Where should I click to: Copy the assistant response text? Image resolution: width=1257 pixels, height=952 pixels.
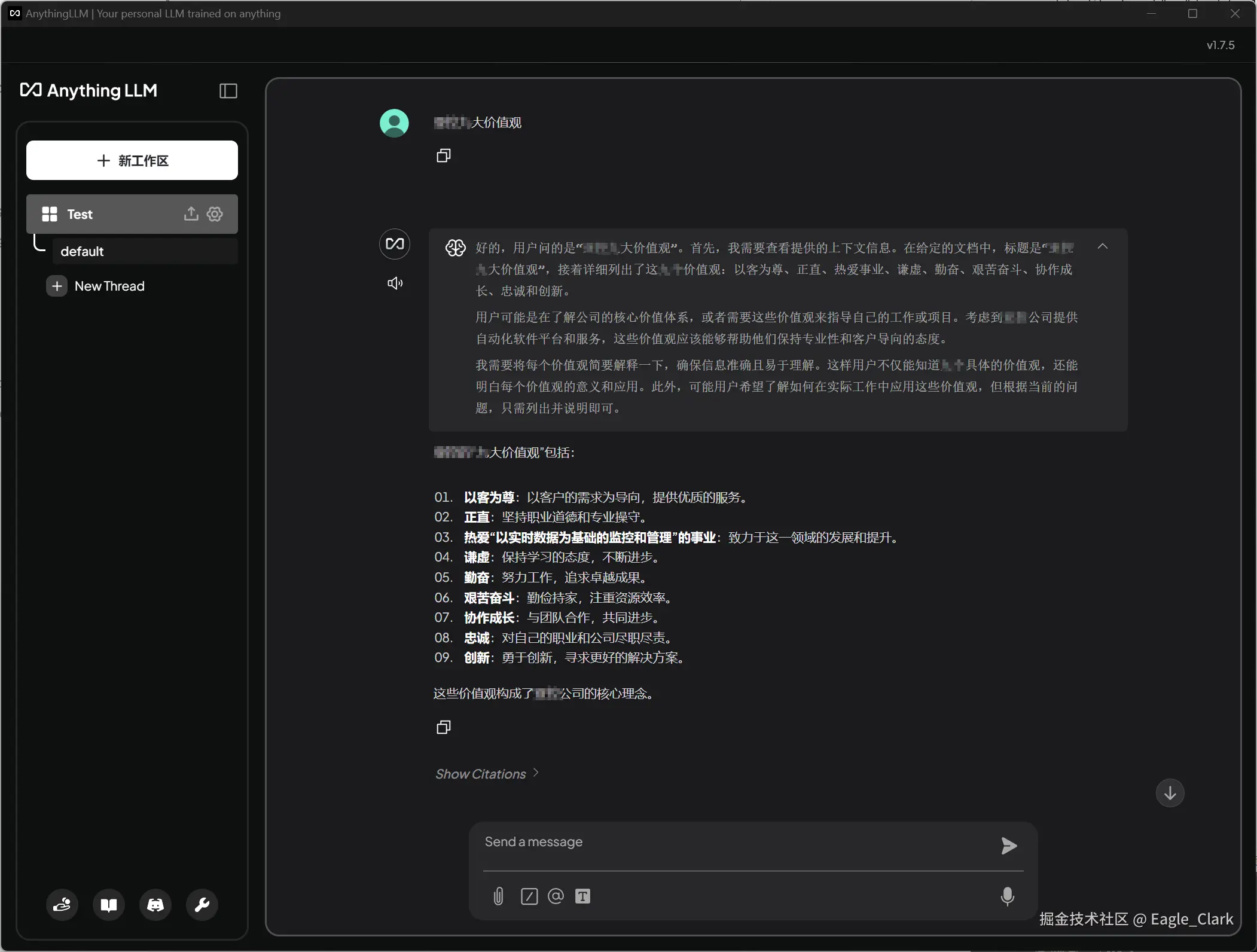(443, 727)
